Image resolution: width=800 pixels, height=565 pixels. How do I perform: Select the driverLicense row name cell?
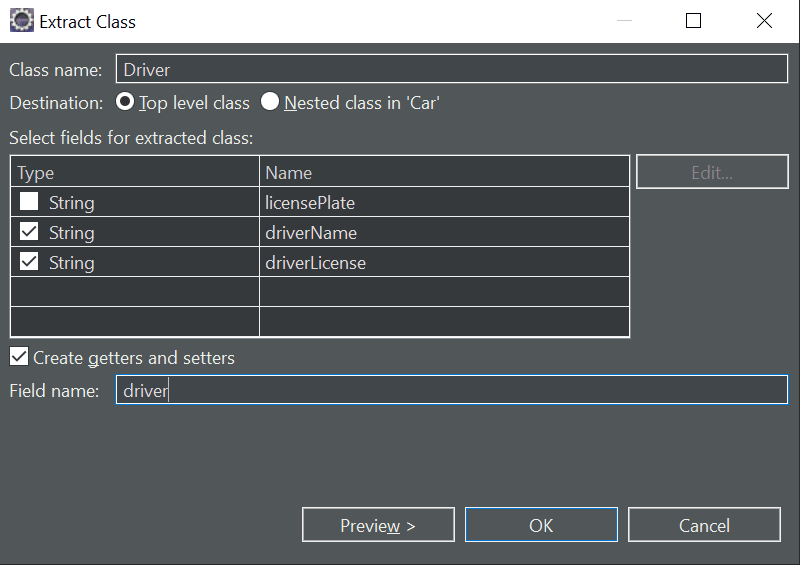(444, 262)
